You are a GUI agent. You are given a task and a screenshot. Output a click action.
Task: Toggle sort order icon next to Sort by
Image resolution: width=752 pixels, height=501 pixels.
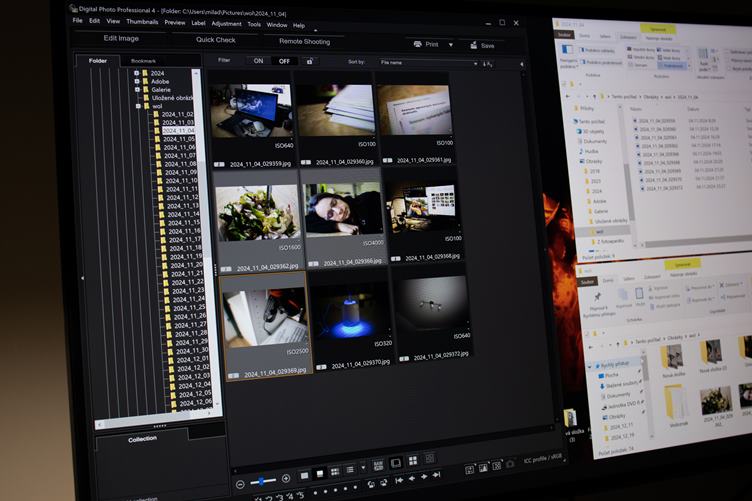[487, 64]
